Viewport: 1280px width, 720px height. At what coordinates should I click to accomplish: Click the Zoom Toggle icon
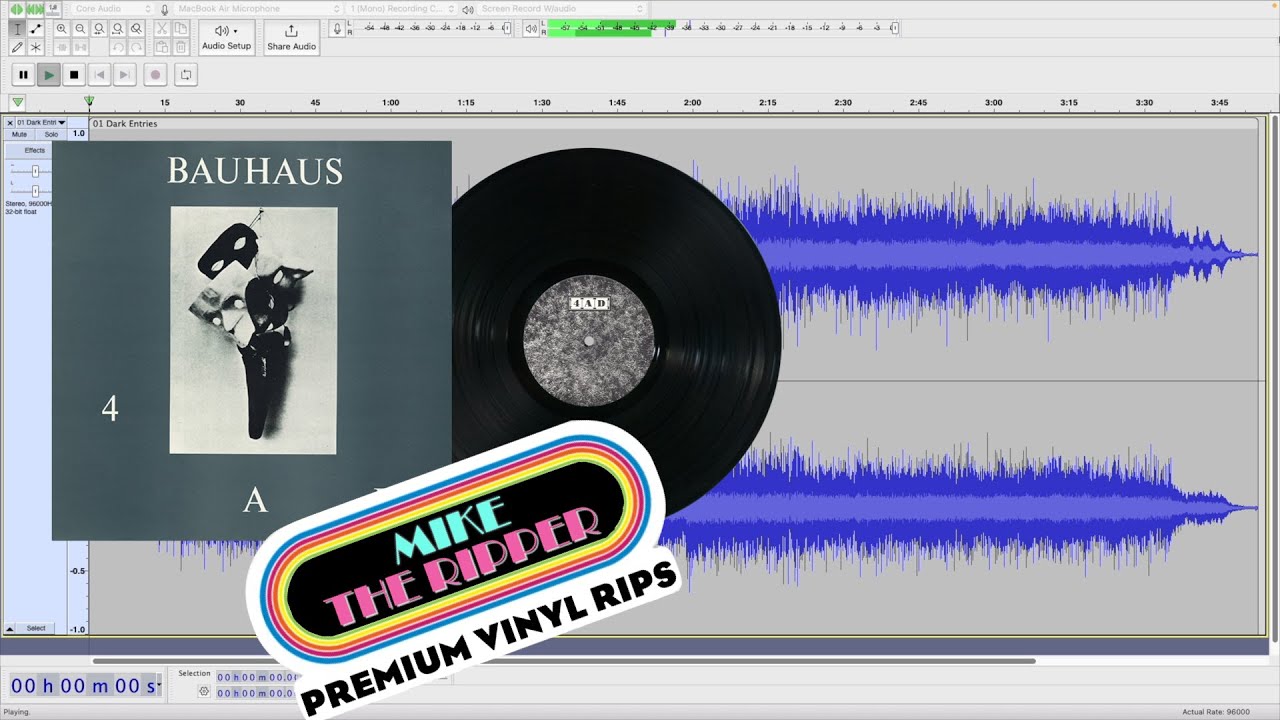[x=136, y=29]
